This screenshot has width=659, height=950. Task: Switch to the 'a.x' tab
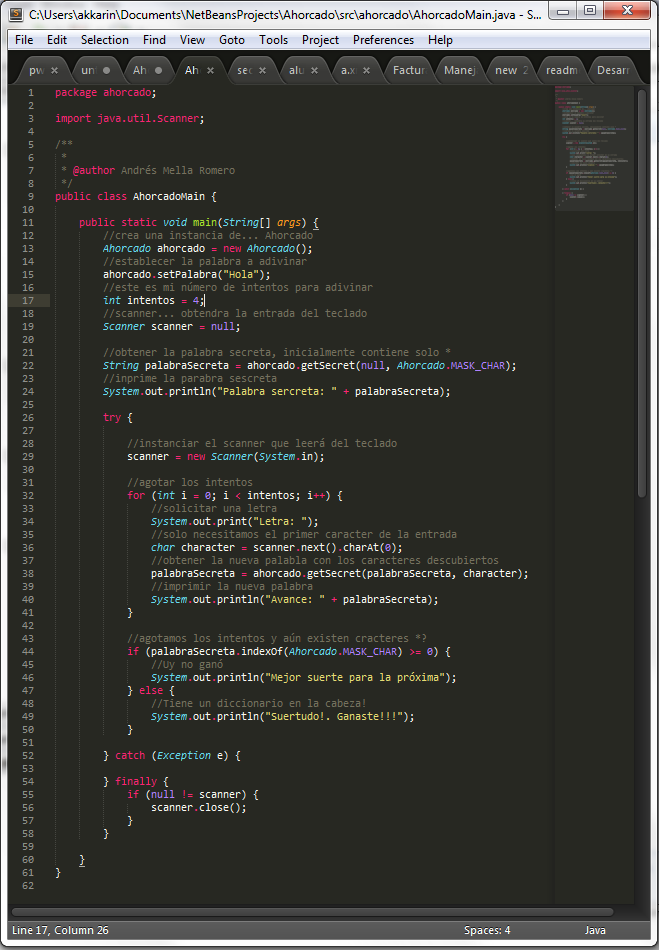(x=348, y=70)
